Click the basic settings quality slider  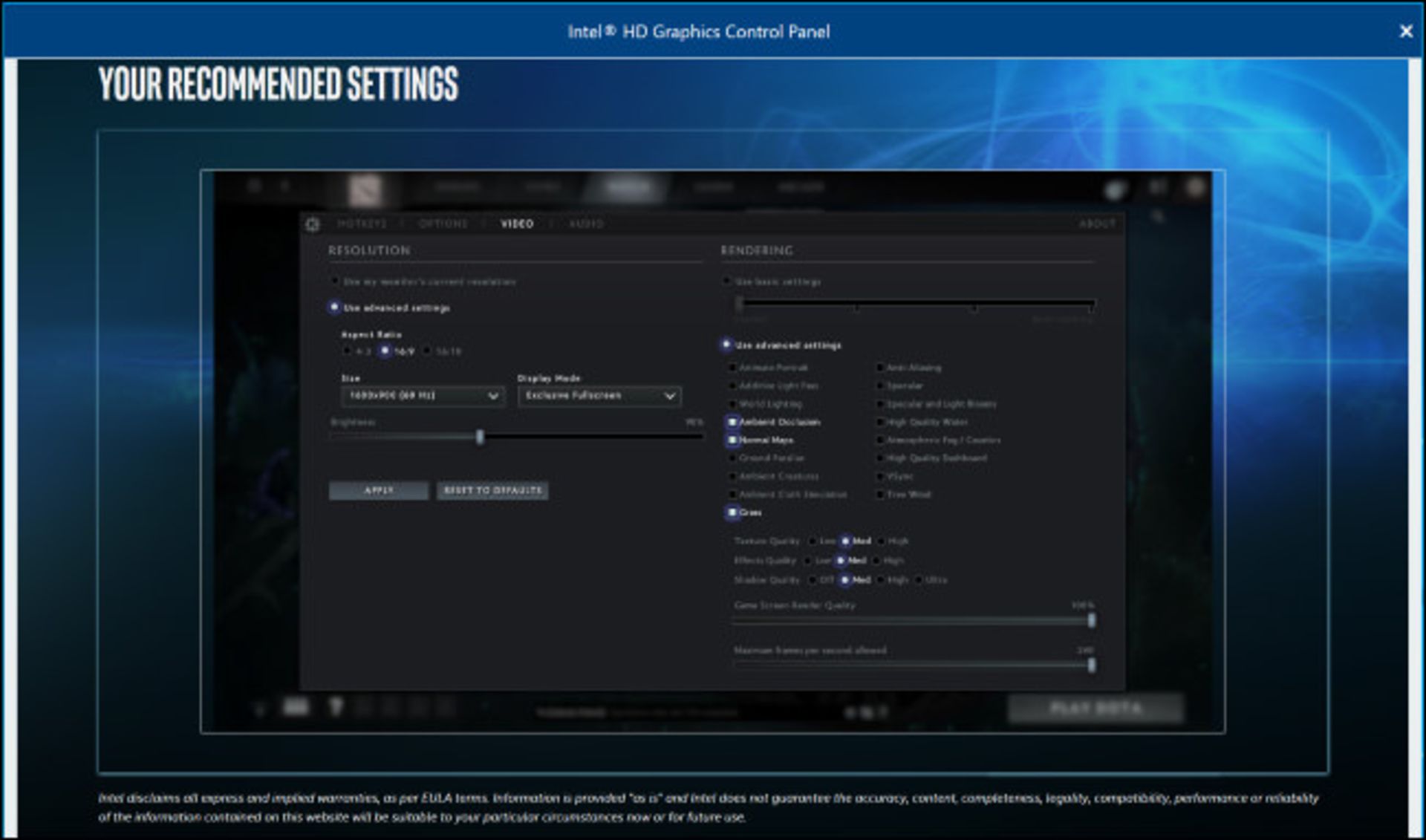[x=916, y=304]
